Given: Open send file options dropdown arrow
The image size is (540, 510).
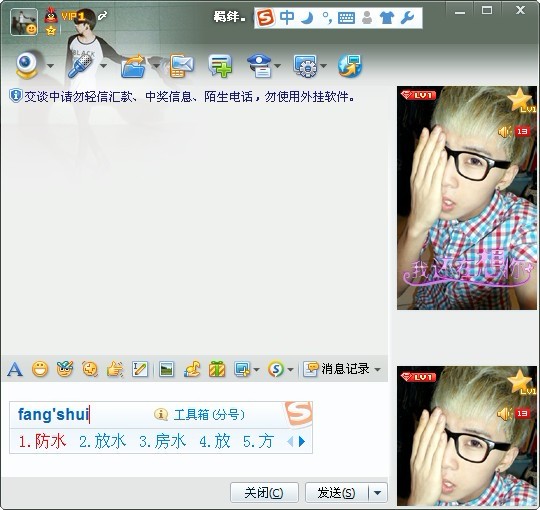Looking at the screenshot, I should click(x=156, y=66).
